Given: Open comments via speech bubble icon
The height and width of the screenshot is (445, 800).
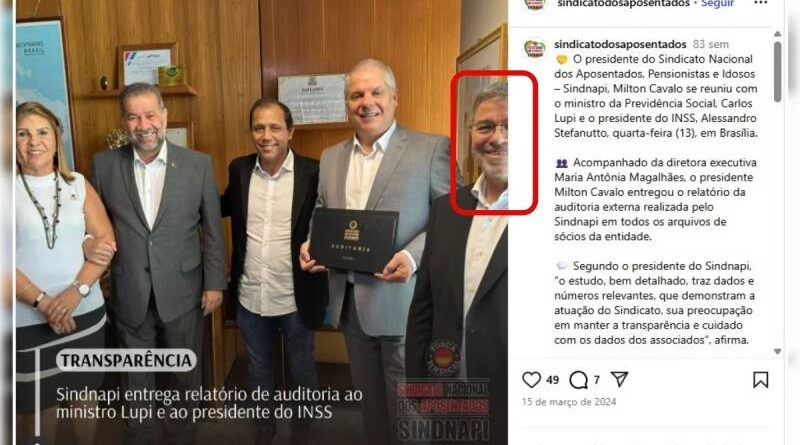Looking at the screenshot, I should [x=578, y=380].
